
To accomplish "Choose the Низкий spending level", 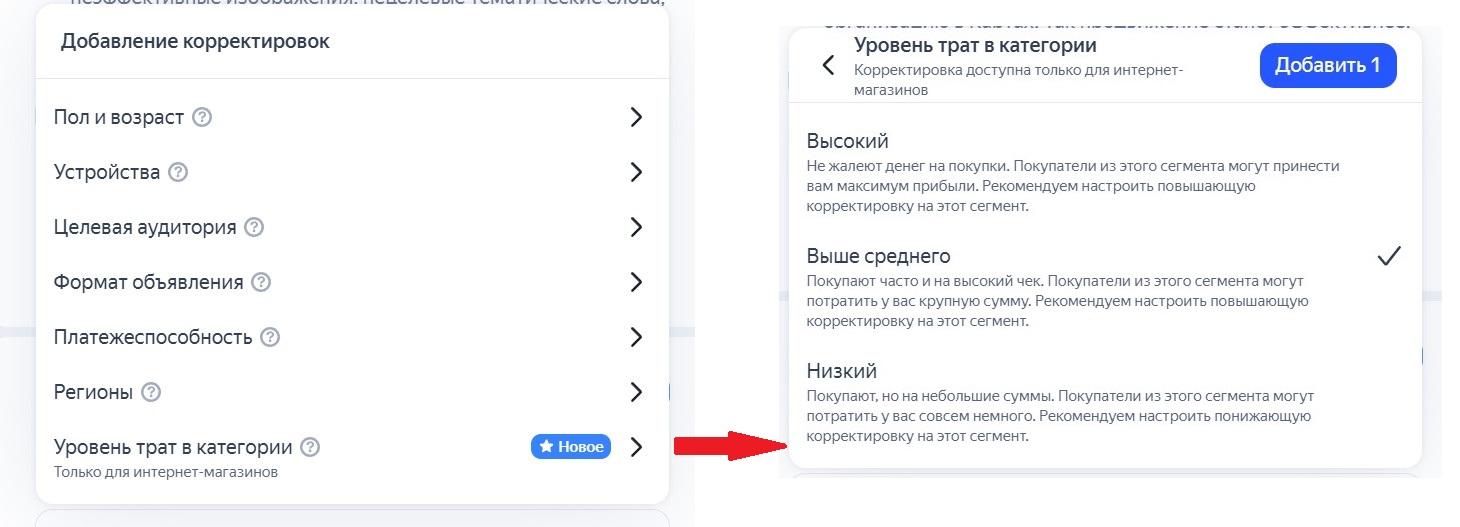I will [1104, 403].
